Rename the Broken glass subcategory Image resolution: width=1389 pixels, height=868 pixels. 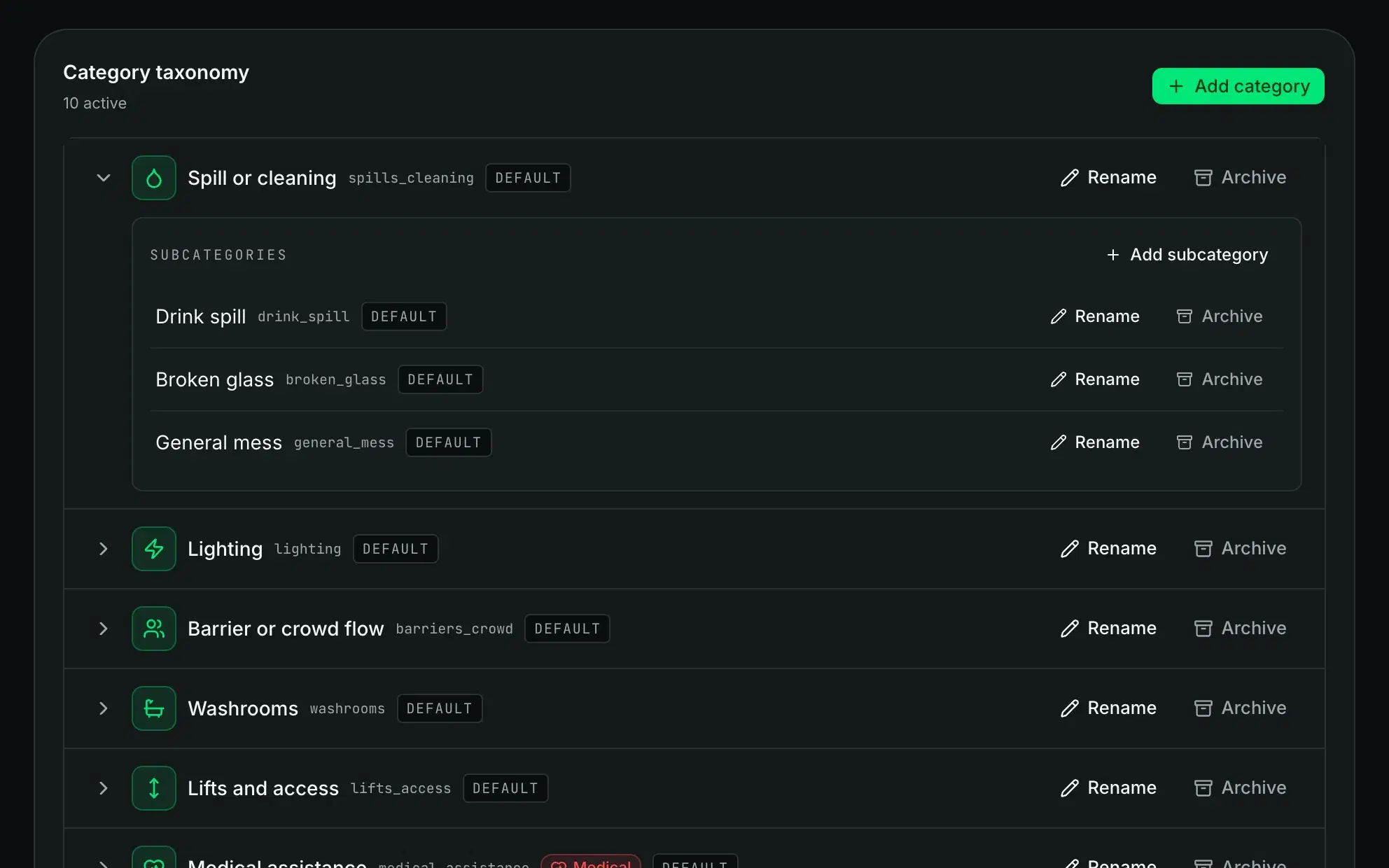pyautogui.click(x=1095, y=379)
